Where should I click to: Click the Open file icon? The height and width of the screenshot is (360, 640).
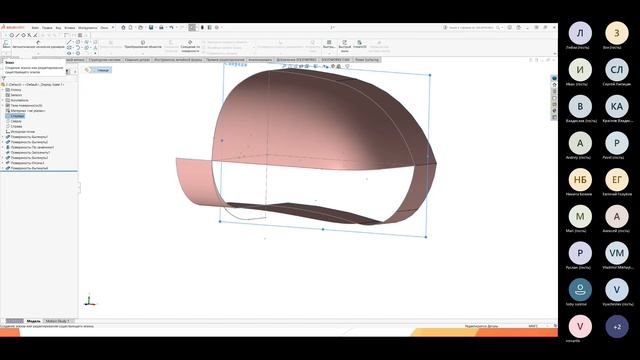point(140,27)
